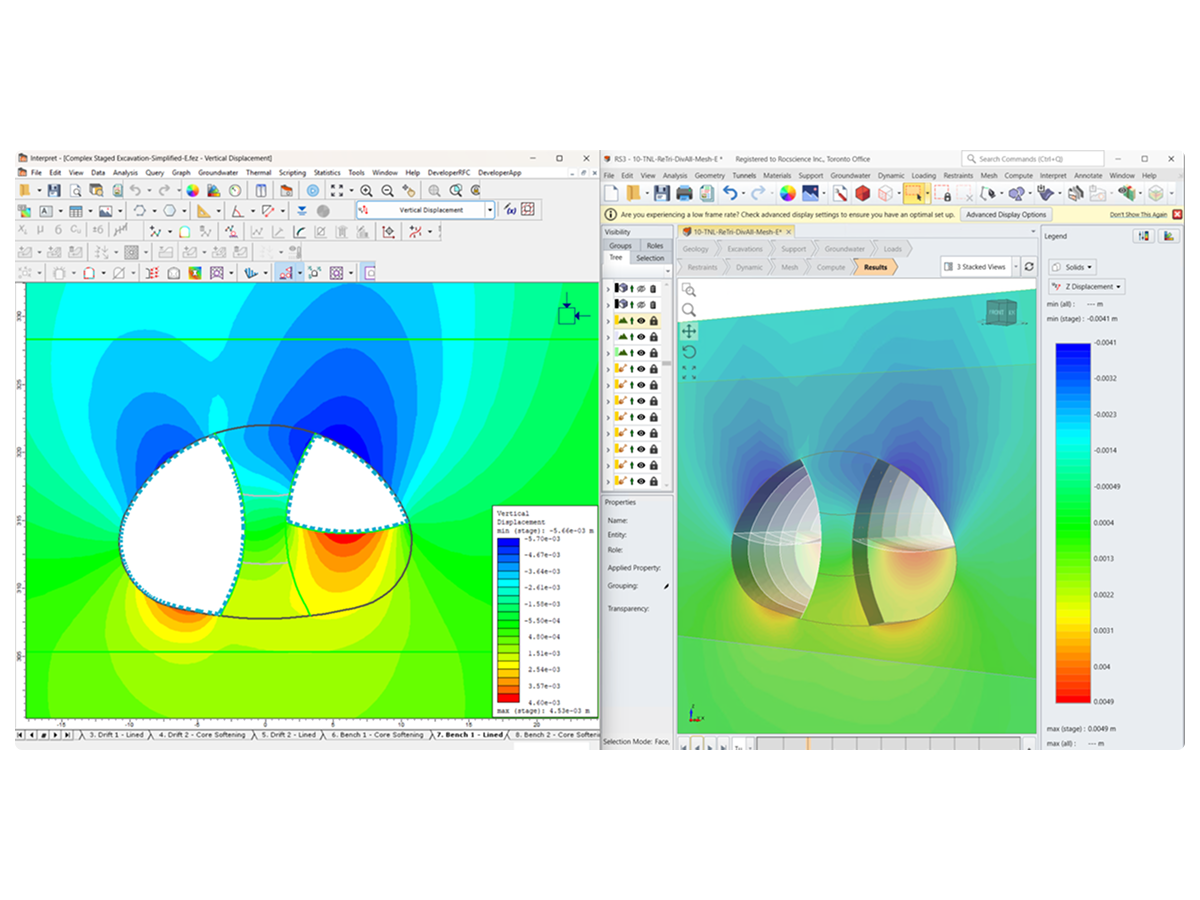Unlock the padlock on the first excavation tree item
Viewport: 1200px width, 900px height.
pos(653,369)
